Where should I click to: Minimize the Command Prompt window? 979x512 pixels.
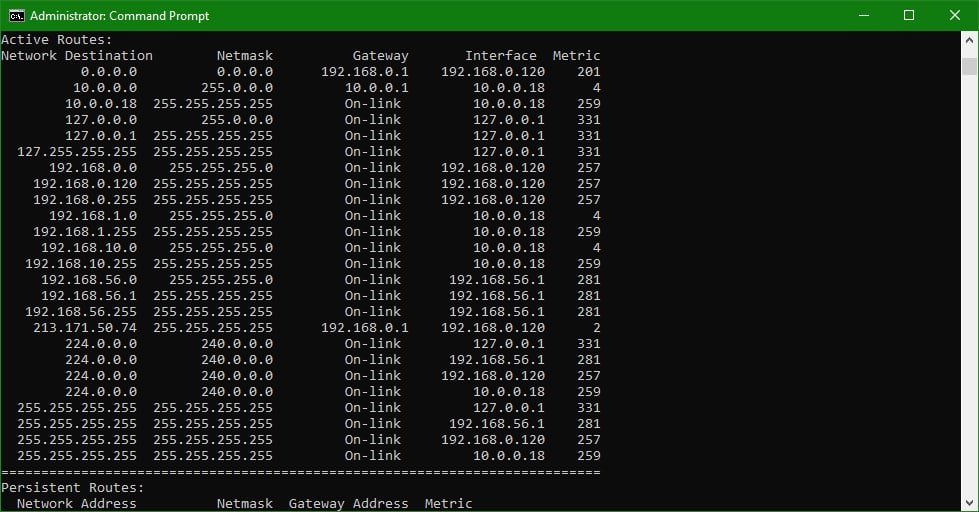click(x=864, y=16)
